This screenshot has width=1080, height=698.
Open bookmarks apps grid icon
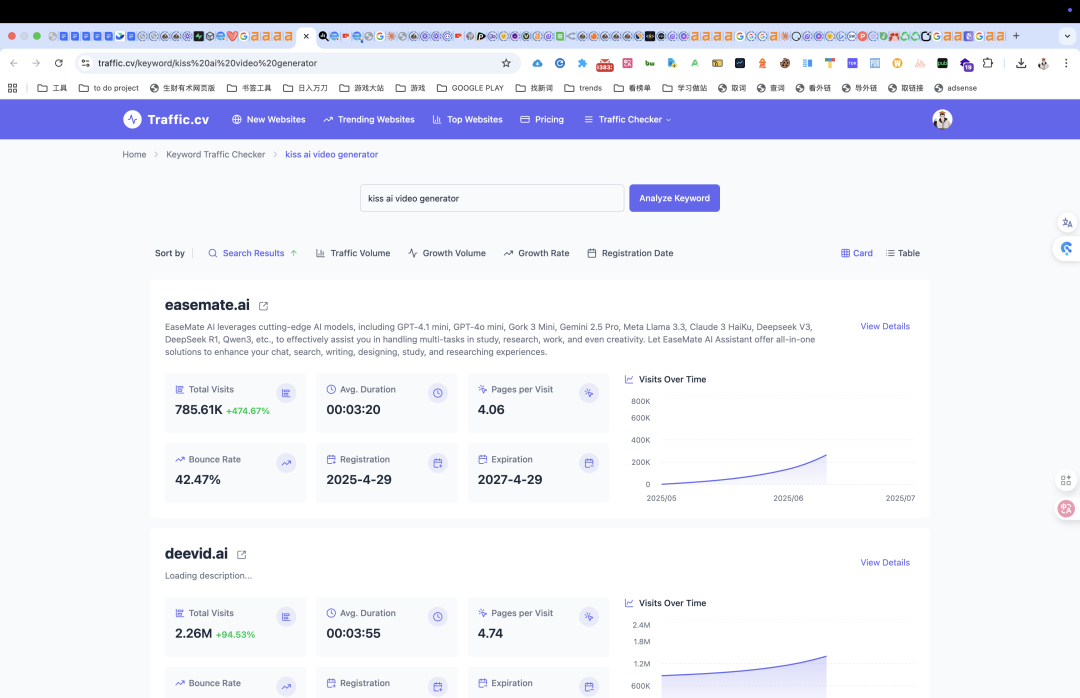tap(12, 88)
